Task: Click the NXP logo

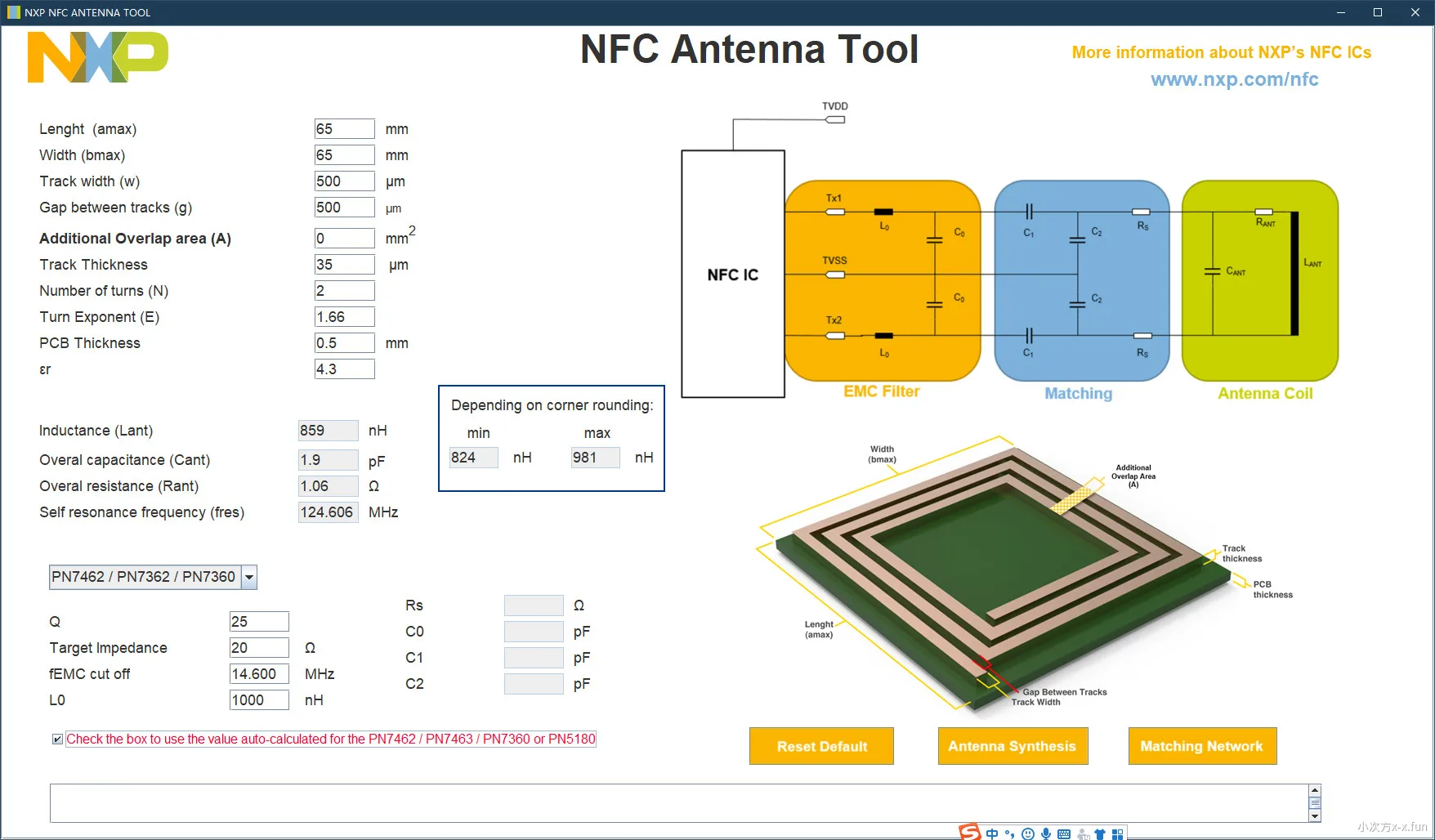Action: click(97, 57)
